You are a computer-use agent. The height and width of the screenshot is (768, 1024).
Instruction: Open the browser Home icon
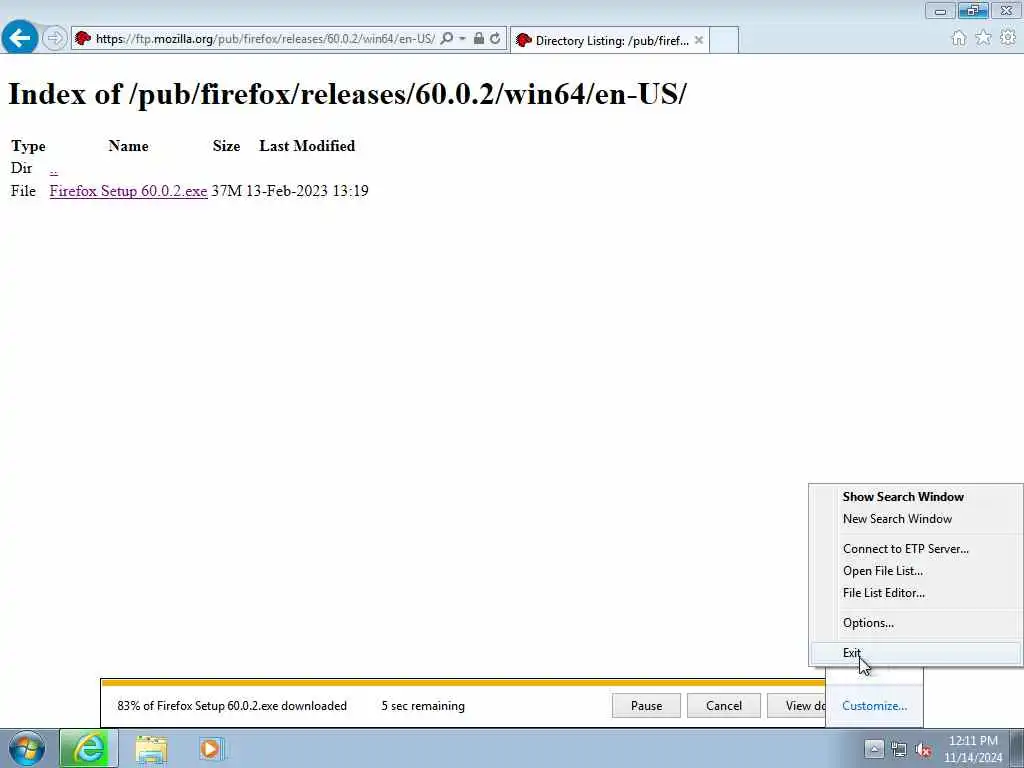tap(959, 39)
